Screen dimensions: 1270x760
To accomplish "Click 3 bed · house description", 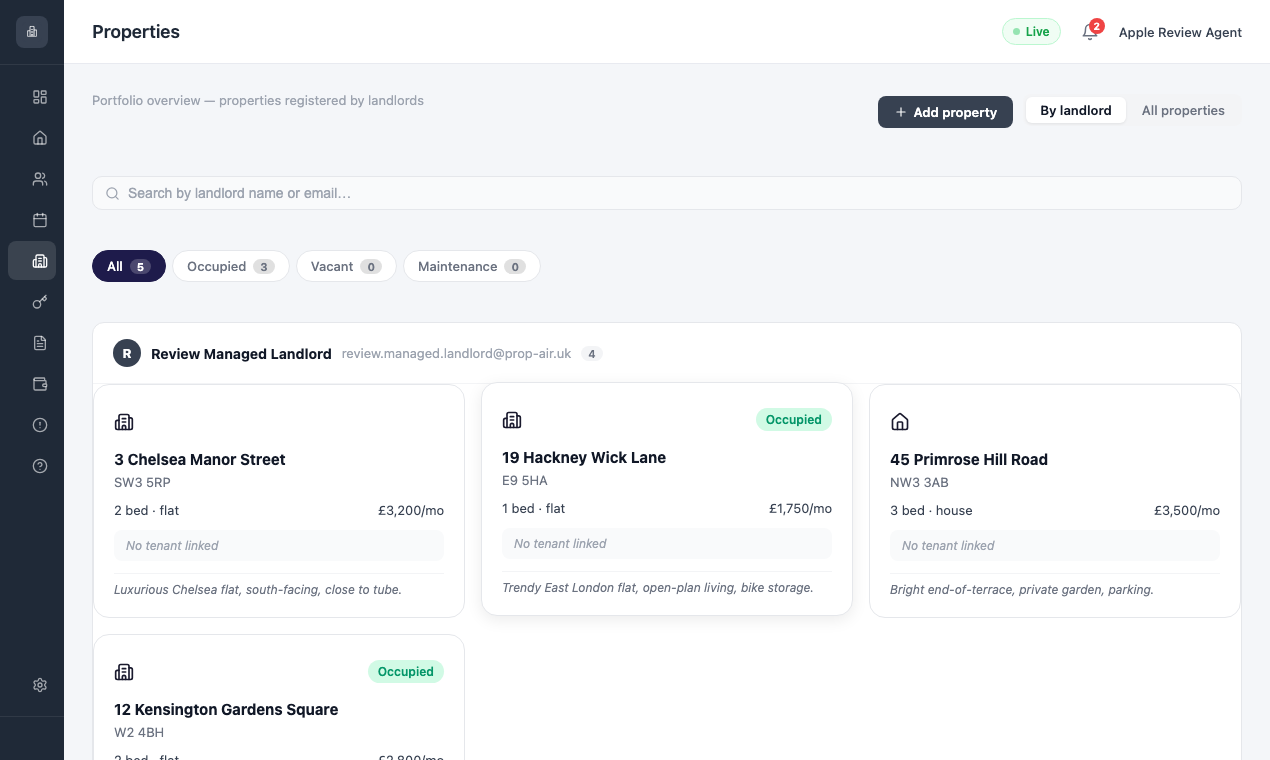I will (x=931, y=511).
